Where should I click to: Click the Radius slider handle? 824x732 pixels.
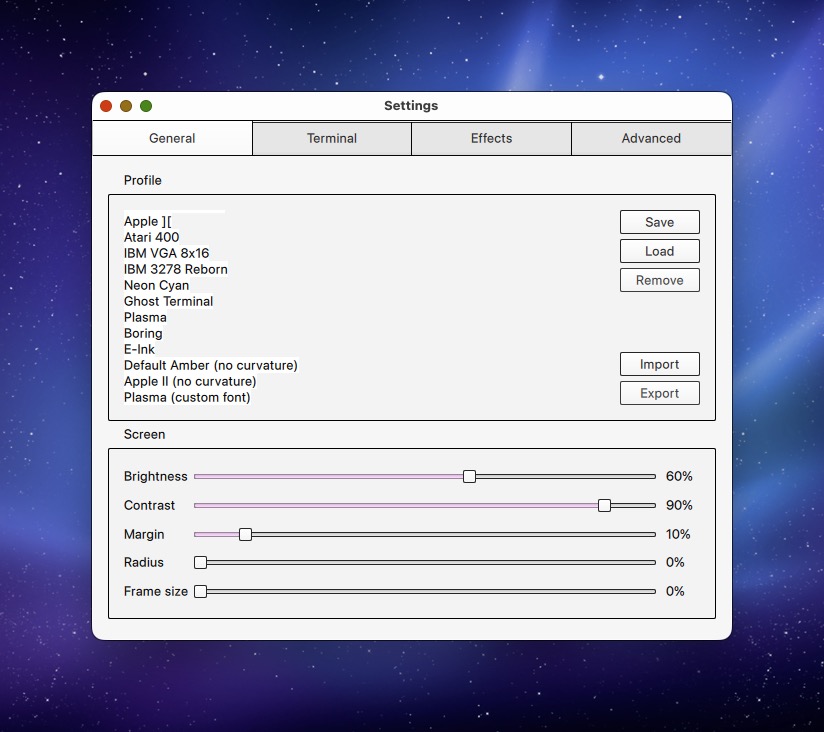pos(200,562)
